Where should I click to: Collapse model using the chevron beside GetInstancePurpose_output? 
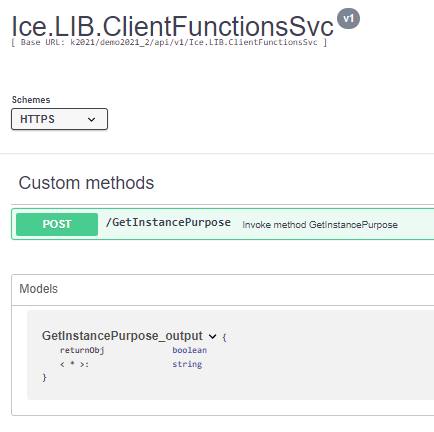212,336
